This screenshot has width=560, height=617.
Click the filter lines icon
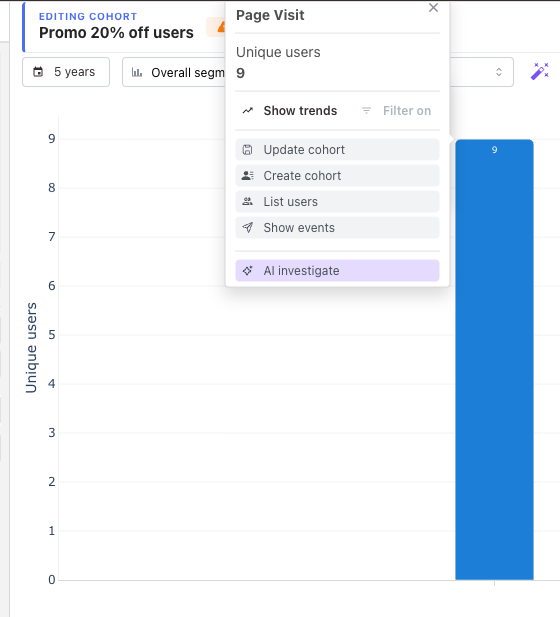pyautogui.click(x=366, y=111)
